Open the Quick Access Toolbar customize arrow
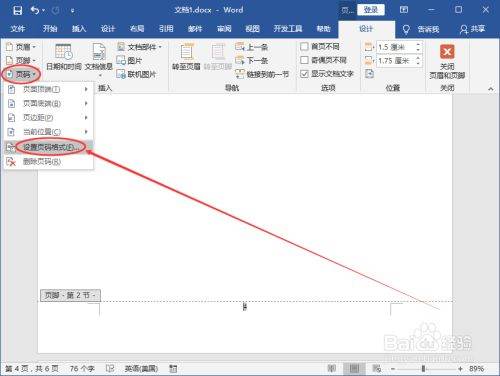The width and height of the screenshot is (500, 376). [x=73, y=11]
